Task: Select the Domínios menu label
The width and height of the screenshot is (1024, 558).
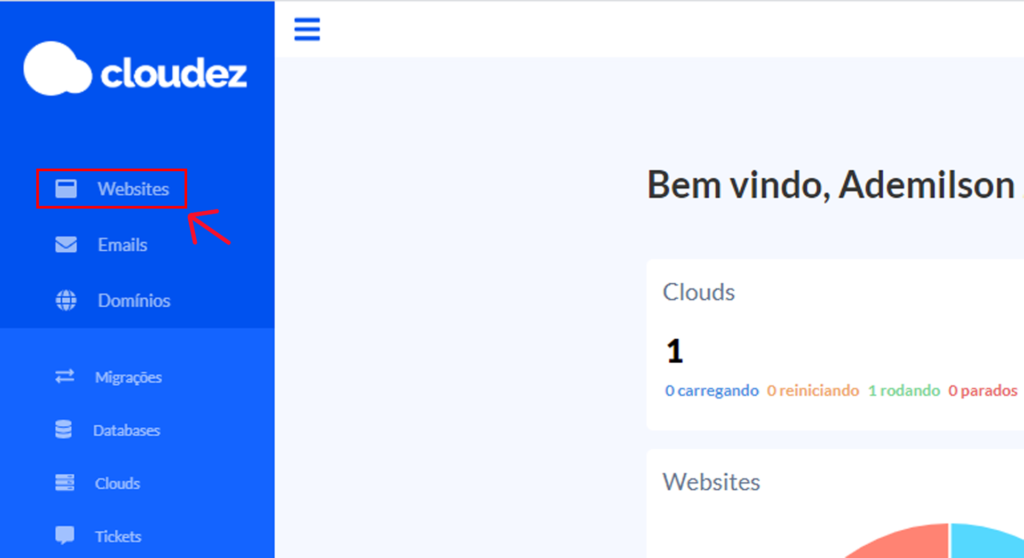Action: pos(134,301)
